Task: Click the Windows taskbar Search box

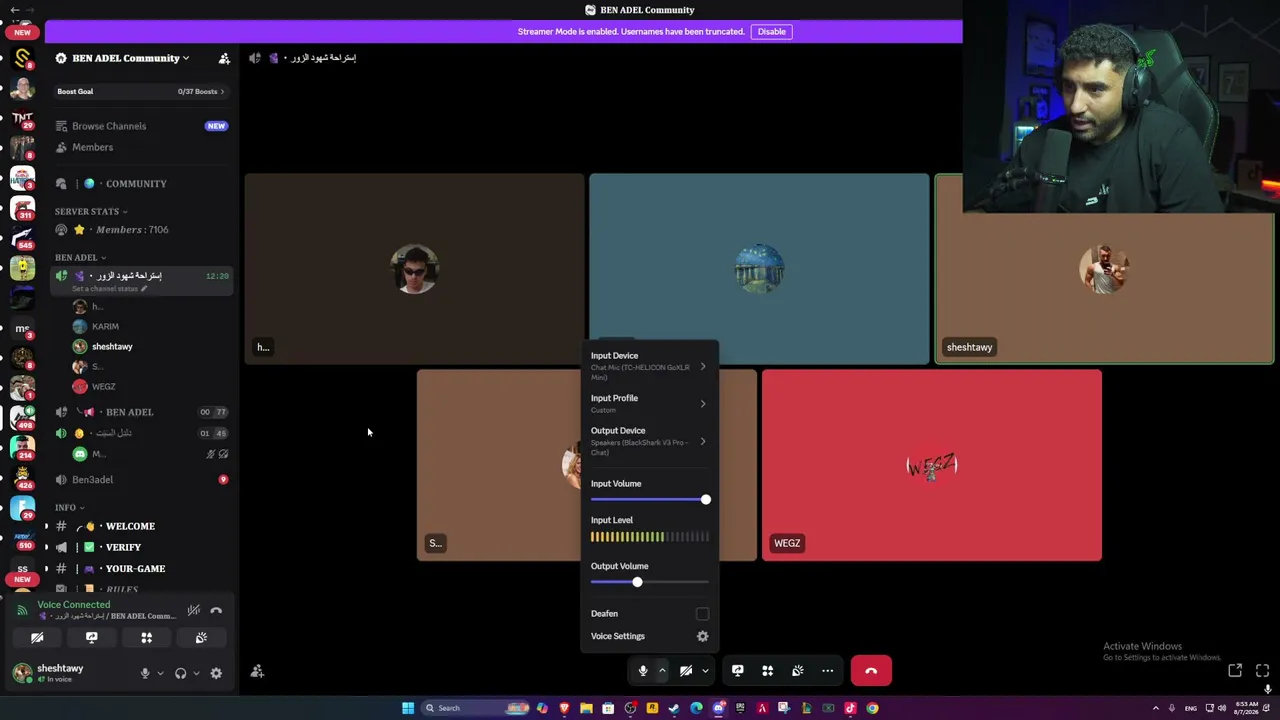Action: [476, 708]
